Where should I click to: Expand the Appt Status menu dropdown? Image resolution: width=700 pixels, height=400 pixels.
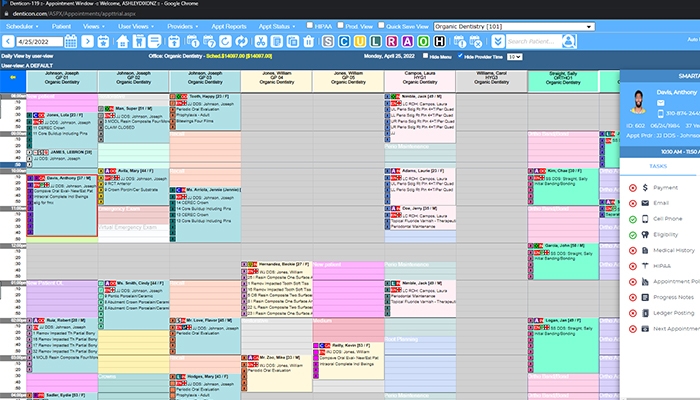point(277,26)
